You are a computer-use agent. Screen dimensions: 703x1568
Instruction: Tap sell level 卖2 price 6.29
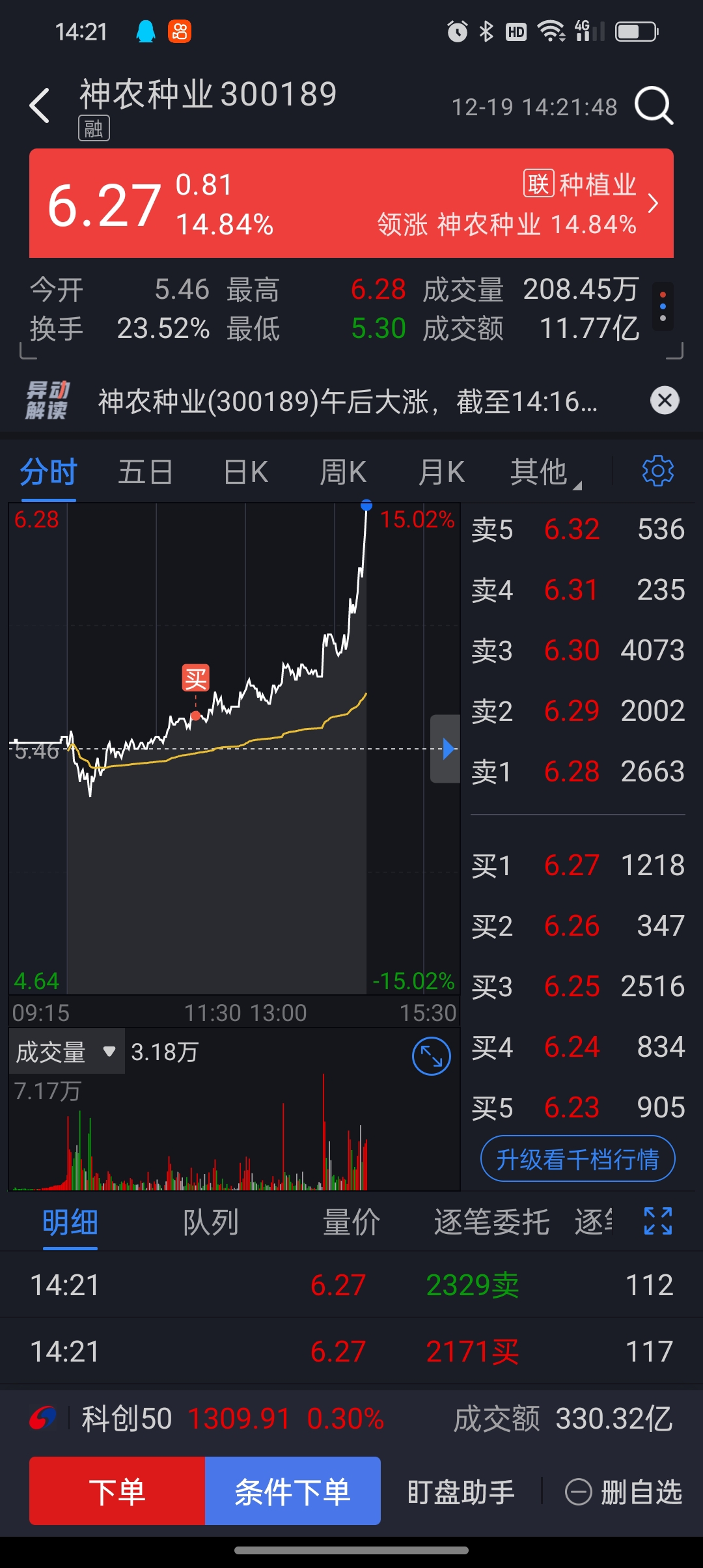point(578,711)
